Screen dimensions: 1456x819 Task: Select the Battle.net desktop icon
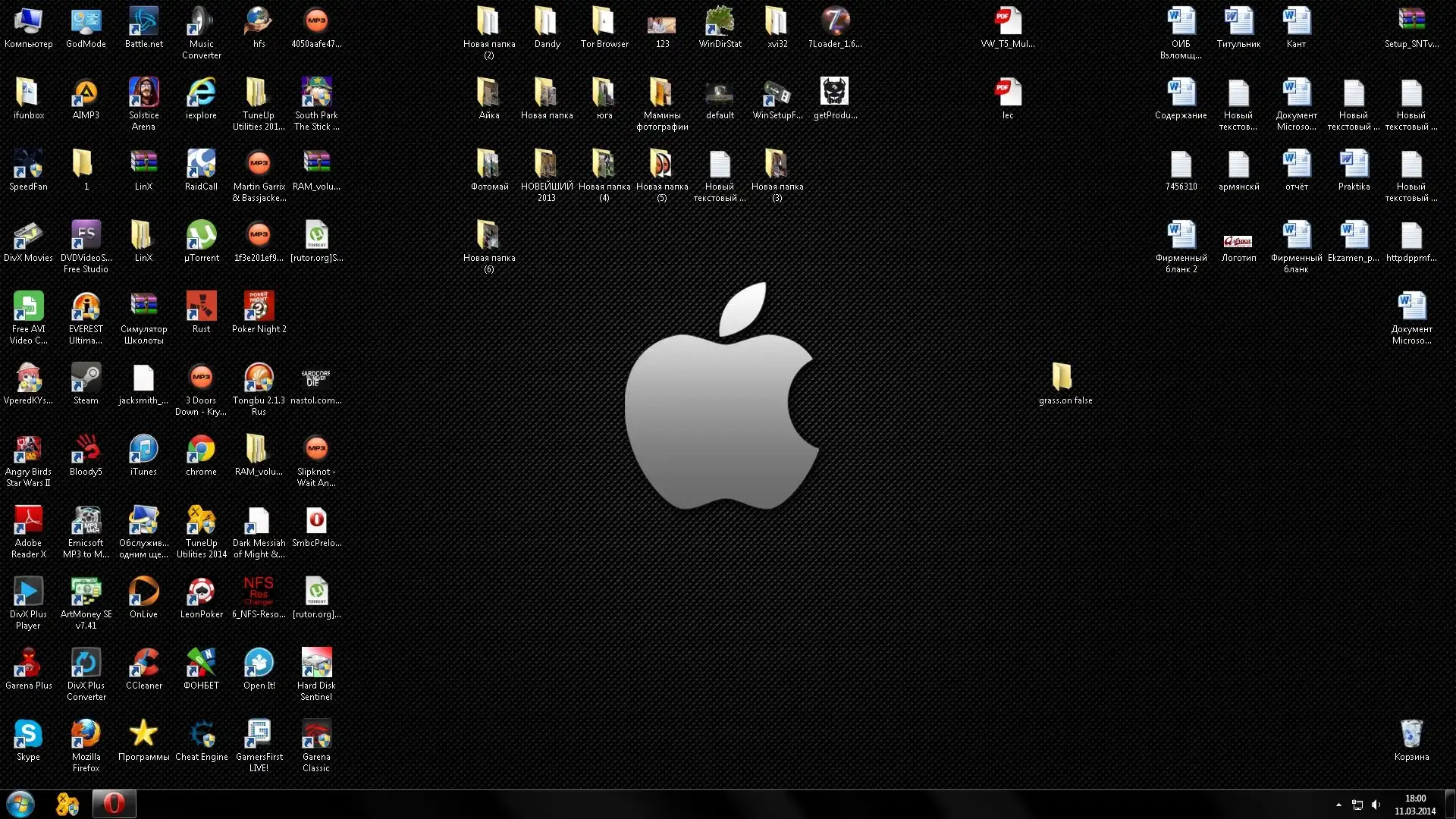pyautogui.click(x=143, y=22)
